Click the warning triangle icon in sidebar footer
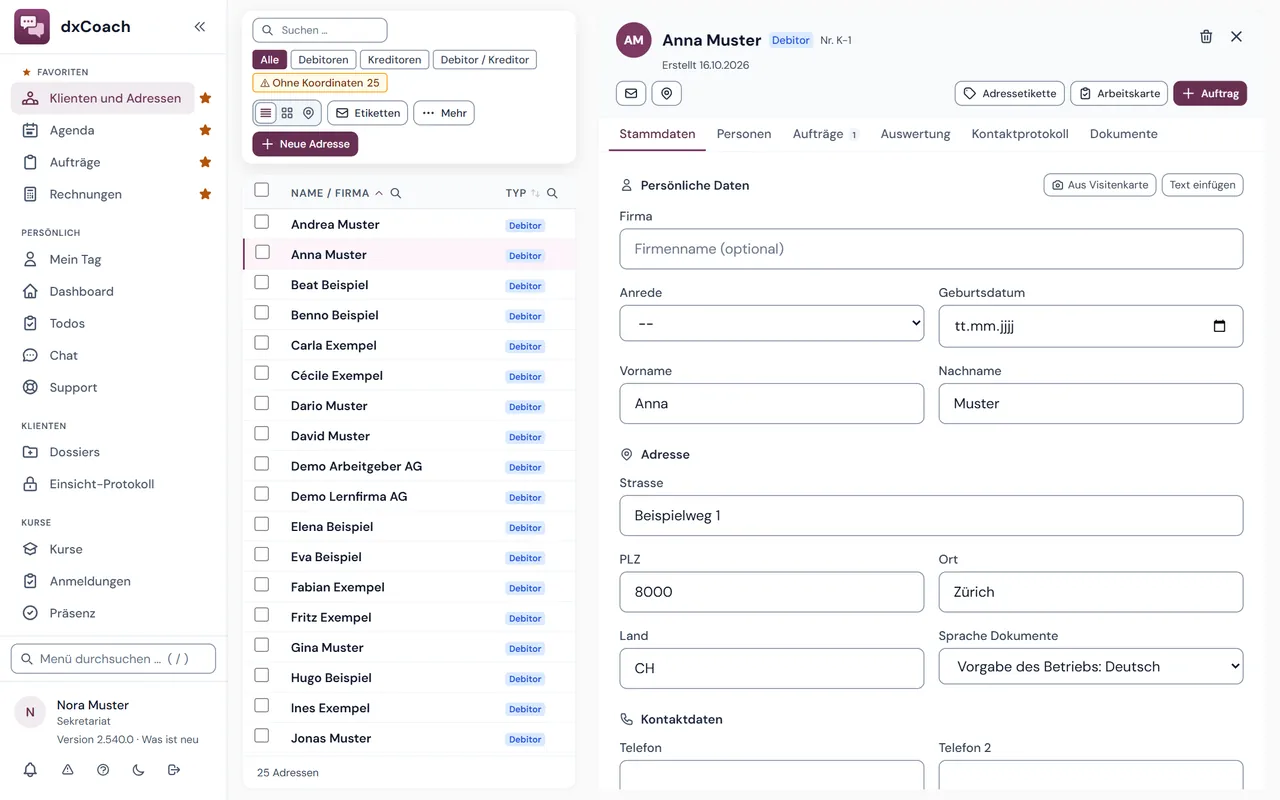The image size is (1280, 800). [x=68, y=770]
